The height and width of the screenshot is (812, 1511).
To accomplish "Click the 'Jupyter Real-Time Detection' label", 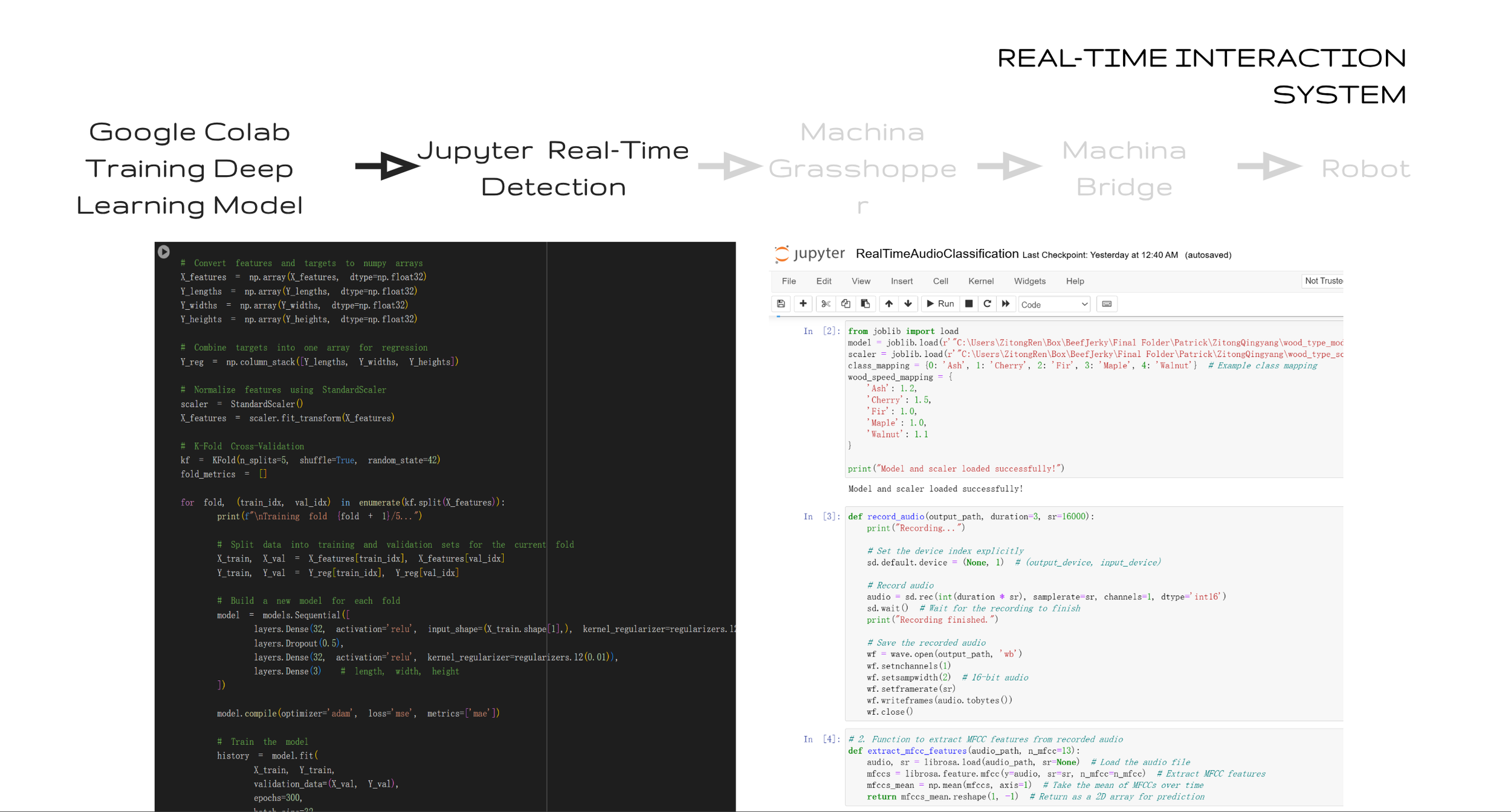I will 554,169.
